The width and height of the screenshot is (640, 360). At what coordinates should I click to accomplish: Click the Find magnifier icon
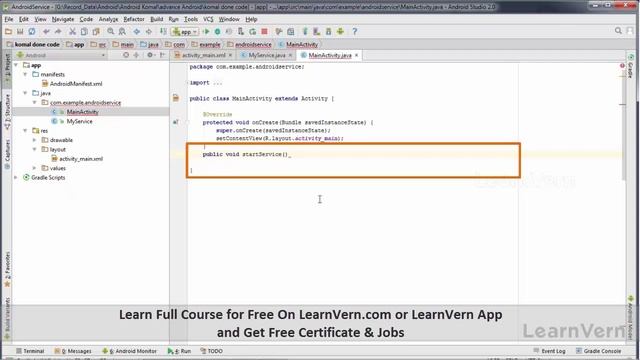click(111, 31)
